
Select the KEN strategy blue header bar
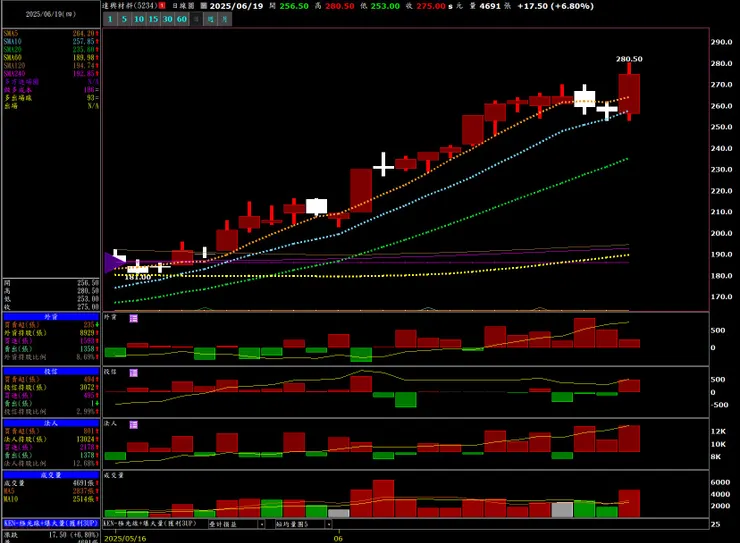tap(51, 523)
